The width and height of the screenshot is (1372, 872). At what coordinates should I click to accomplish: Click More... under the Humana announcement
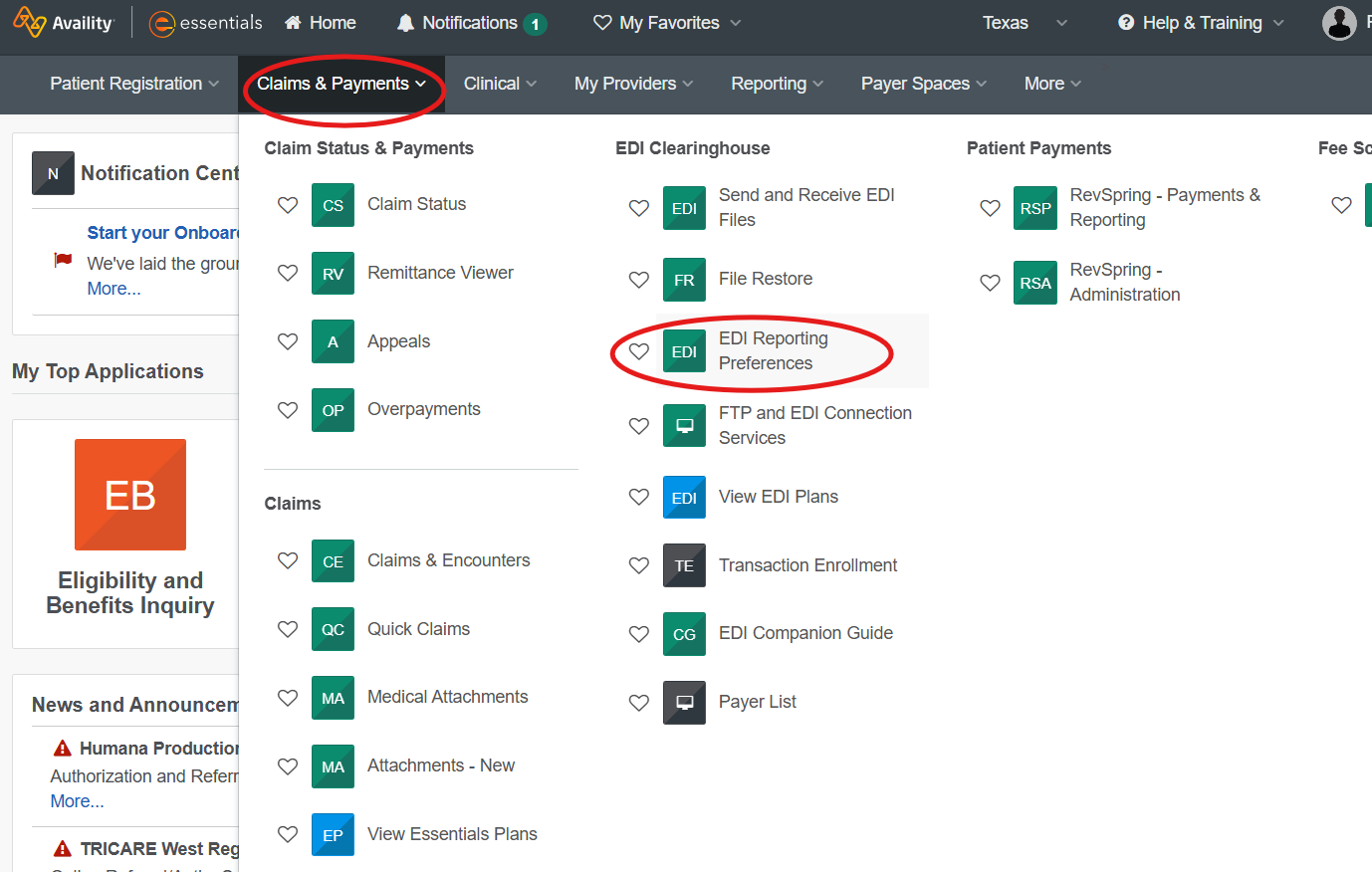77,801
